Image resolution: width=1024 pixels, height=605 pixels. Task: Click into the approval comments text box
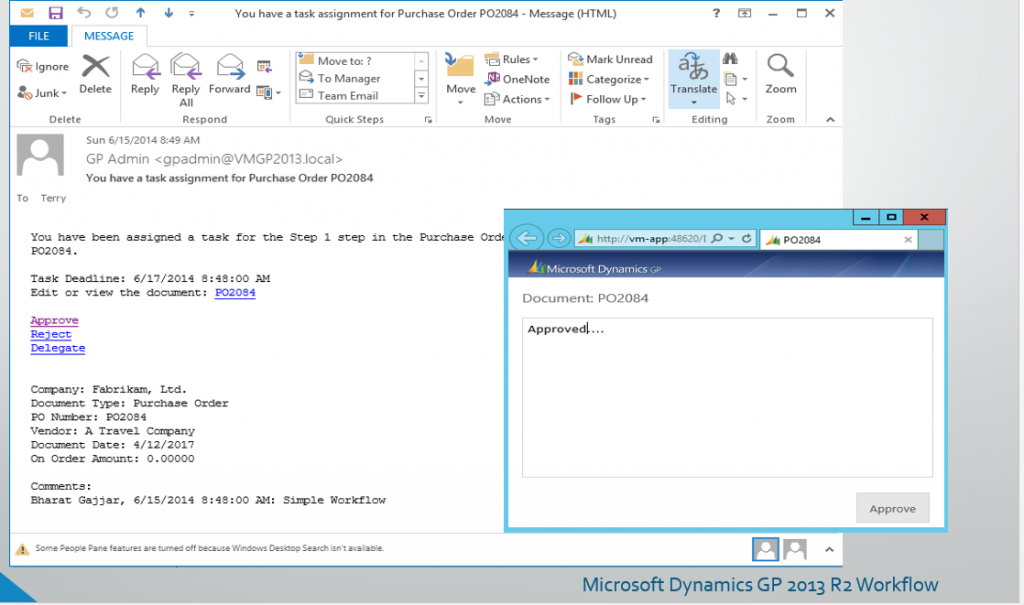(728, 398)
